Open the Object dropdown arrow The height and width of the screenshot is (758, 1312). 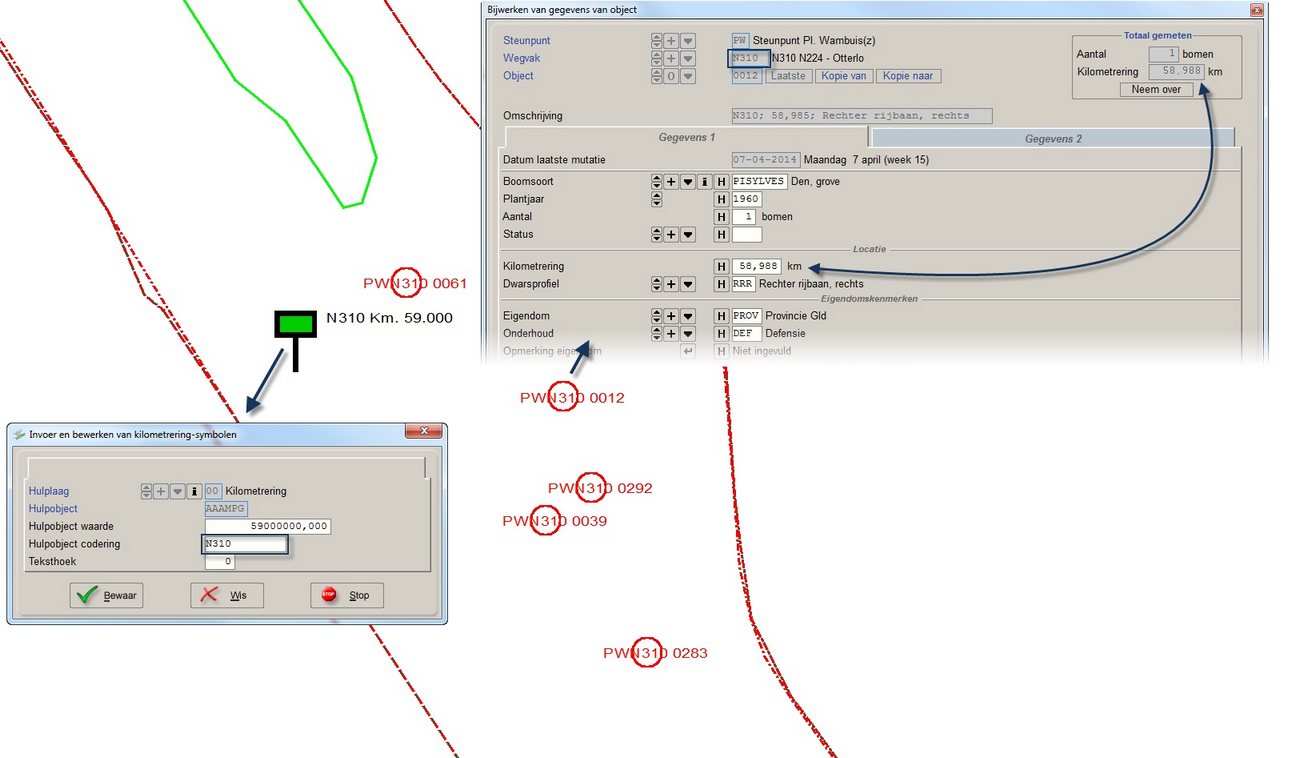click(x=688, y=76)
